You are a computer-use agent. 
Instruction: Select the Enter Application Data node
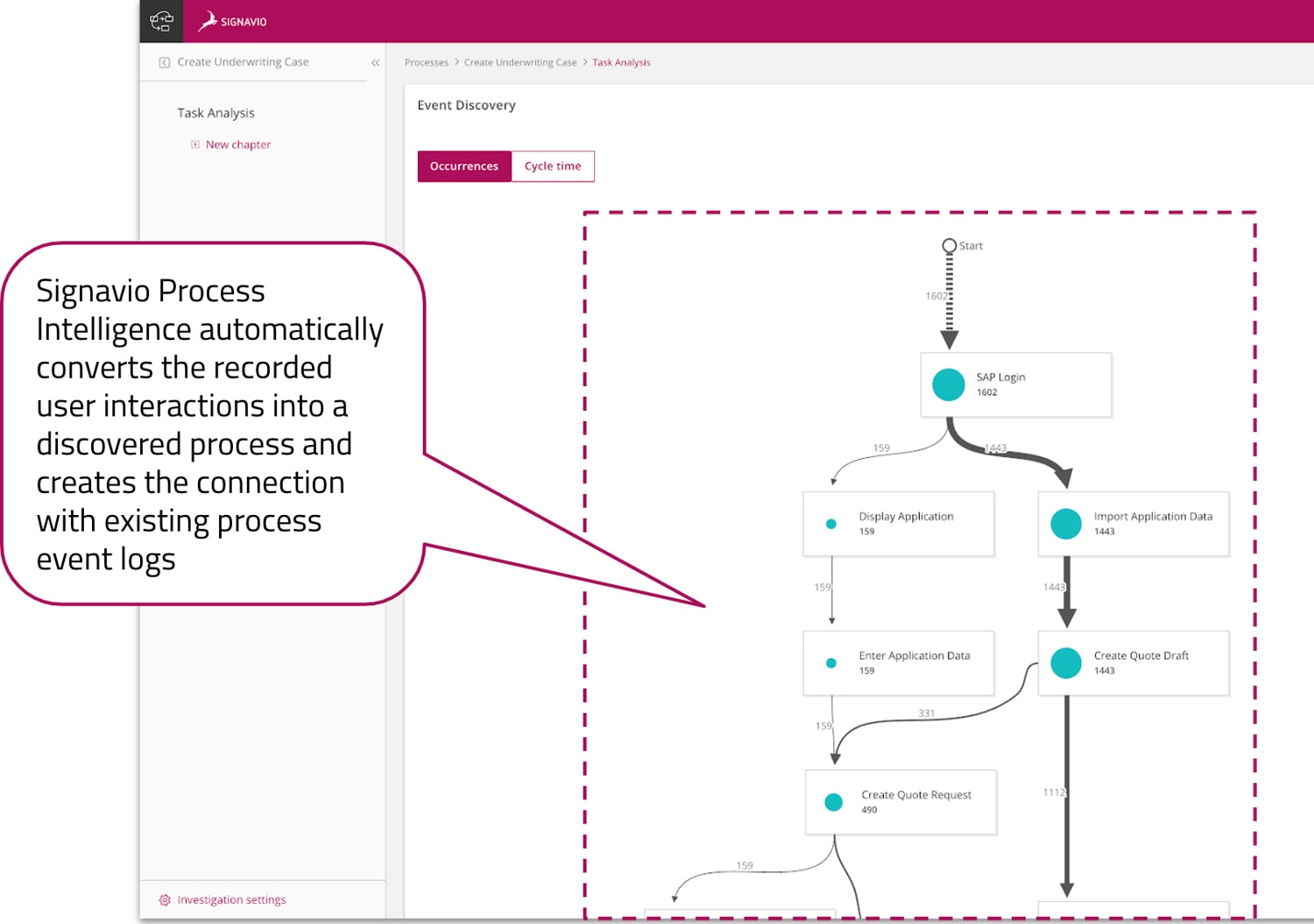coord(899,663)
